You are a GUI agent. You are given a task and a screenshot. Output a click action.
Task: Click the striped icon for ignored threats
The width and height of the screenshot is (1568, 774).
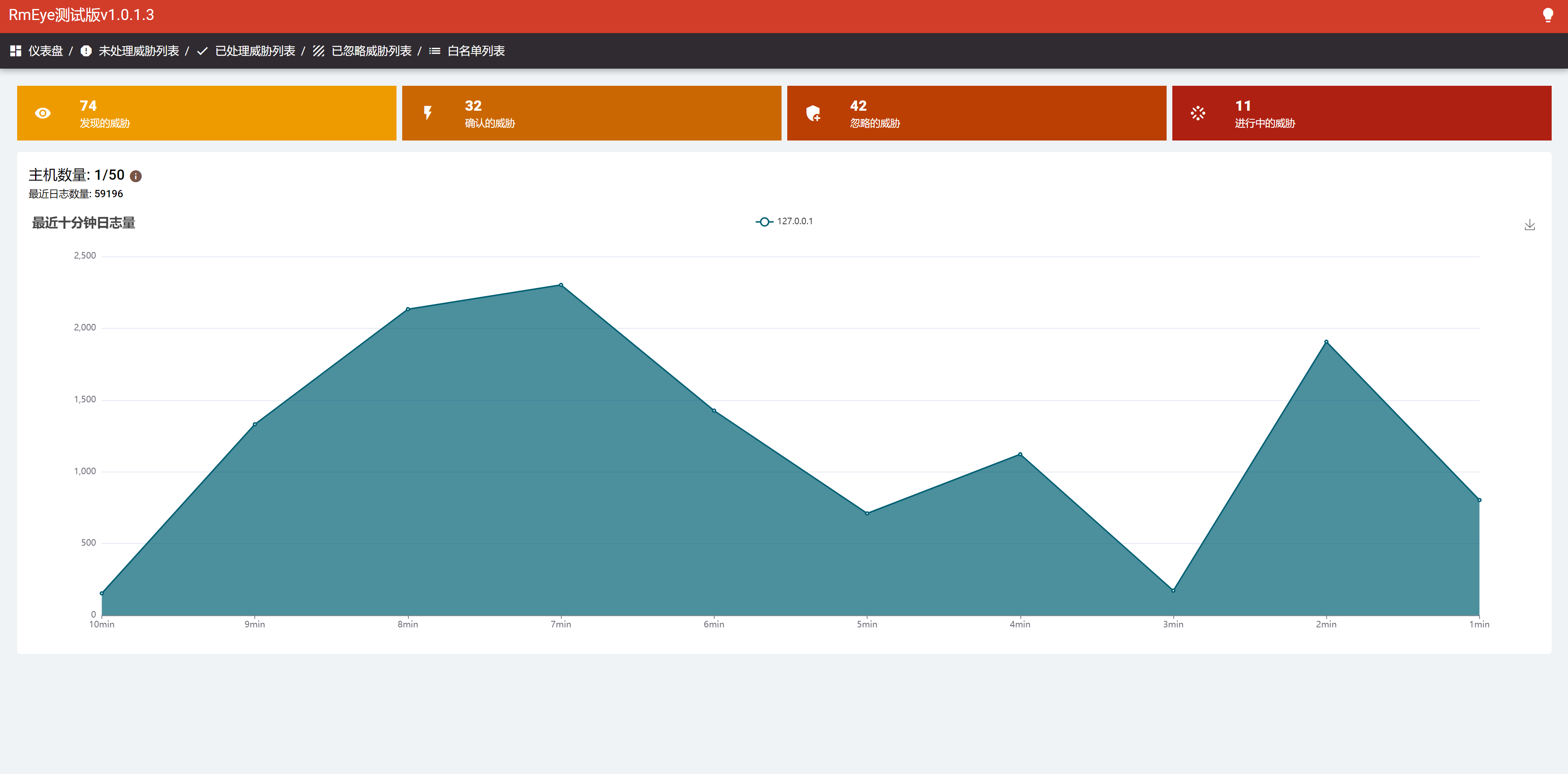(x=318, y=51)
